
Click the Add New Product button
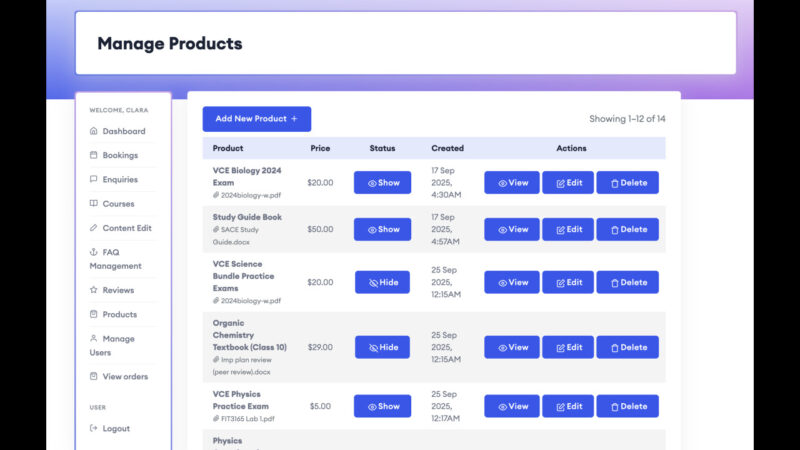pyautogui.click(x=257, y=119)
